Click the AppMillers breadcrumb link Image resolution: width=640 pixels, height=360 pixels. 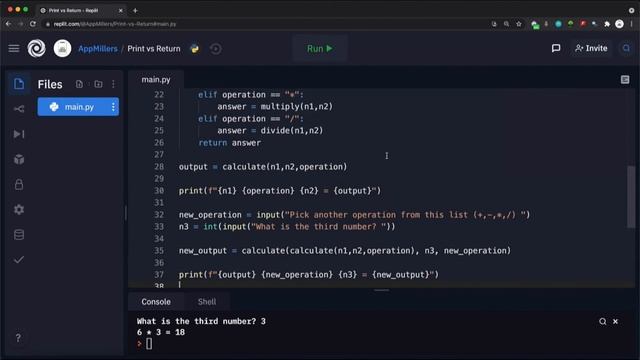98,49
